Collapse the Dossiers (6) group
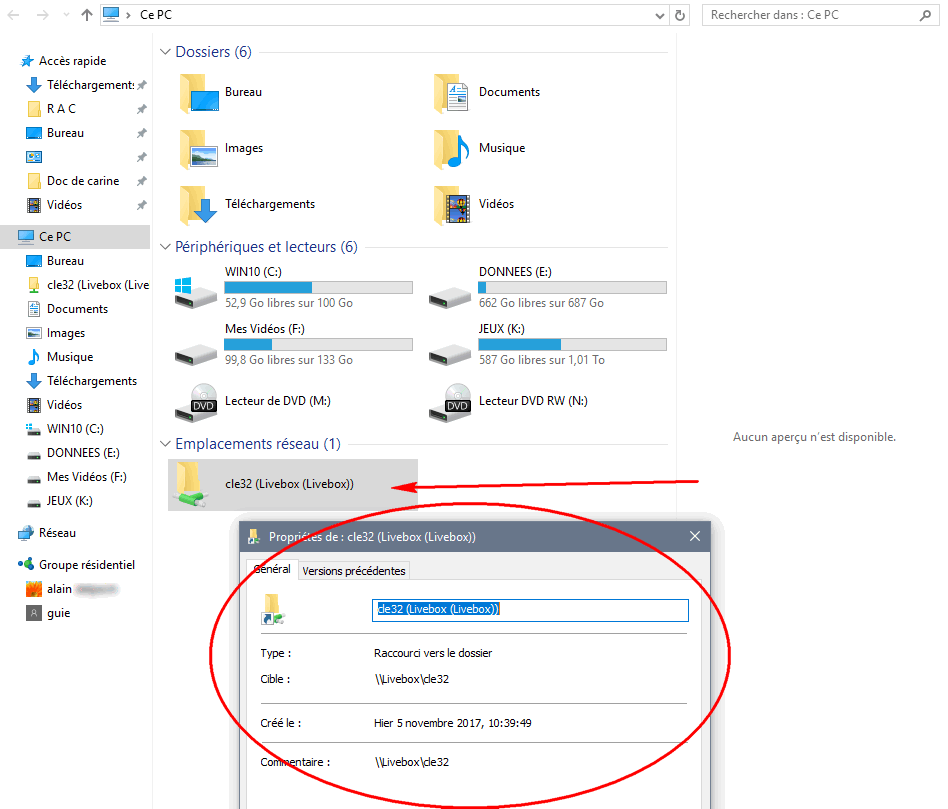Image resolution: width=948 pixels, height=809 pixels. coord(165,52)
